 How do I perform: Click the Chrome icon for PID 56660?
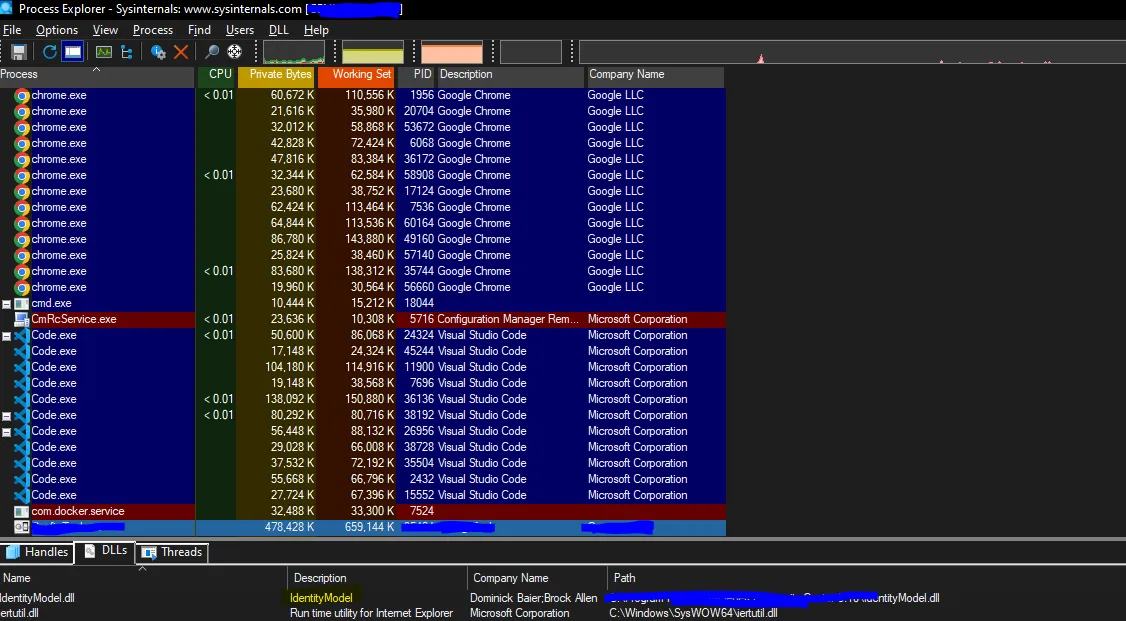click(x=22, y=287)
